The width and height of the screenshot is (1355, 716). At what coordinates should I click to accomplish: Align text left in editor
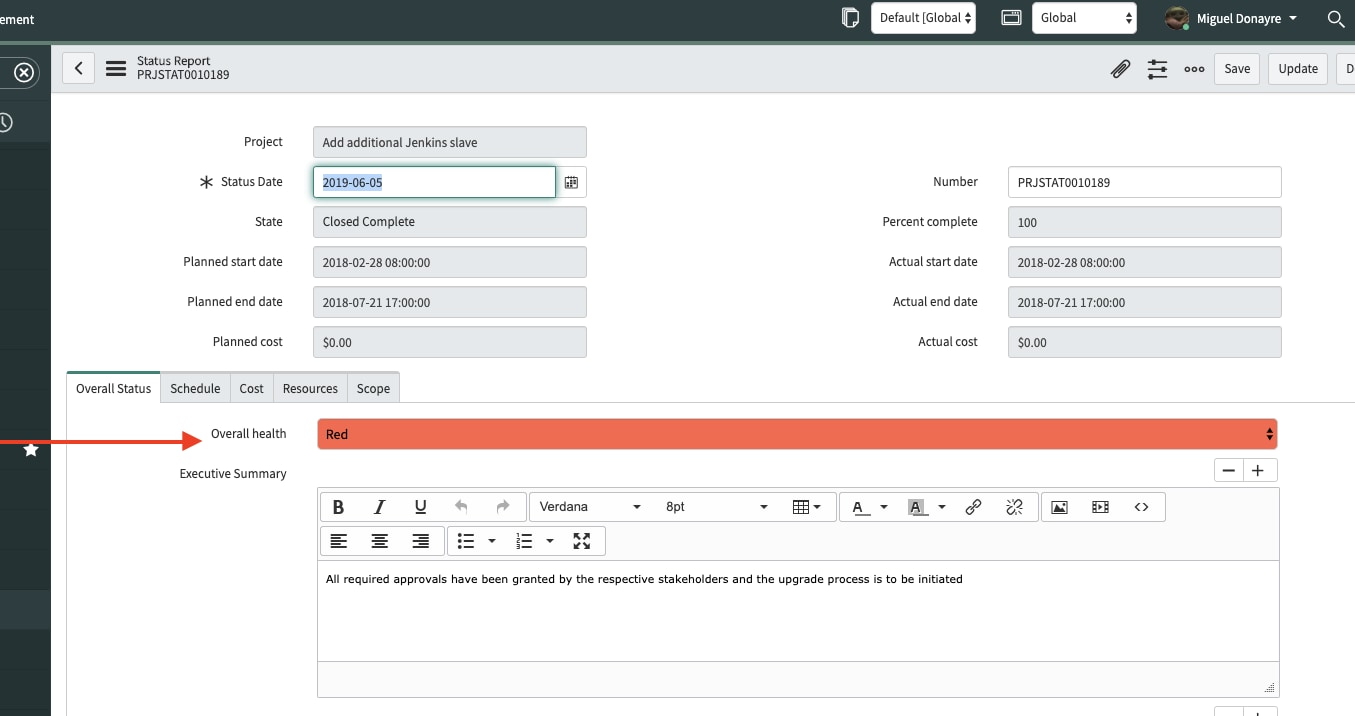[339, 541]
